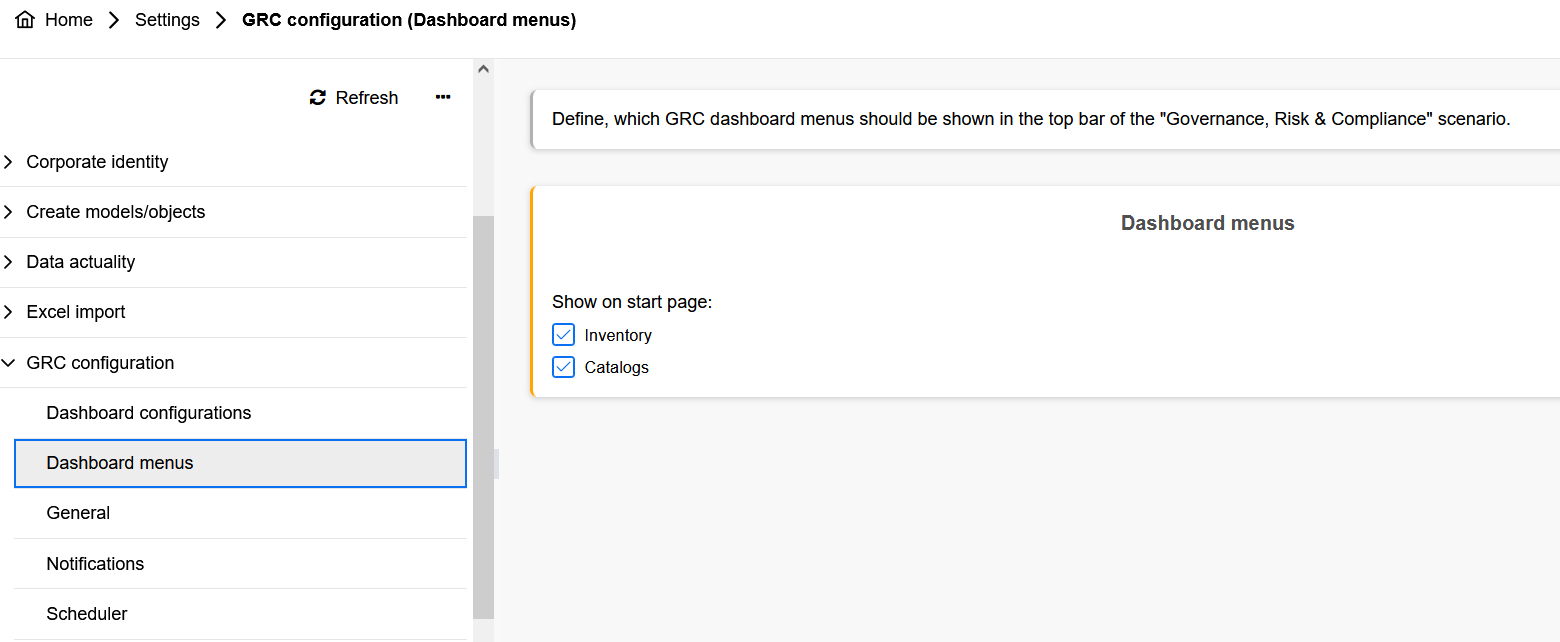Click the Refresh circular arrows icon
The width and height of the screenshot is (1560, 642).
318,97
